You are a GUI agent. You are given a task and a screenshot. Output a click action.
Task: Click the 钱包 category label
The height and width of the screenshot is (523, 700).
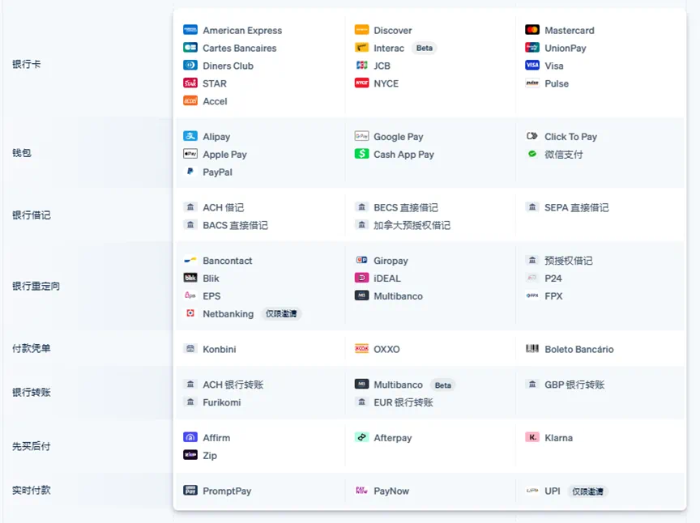click(22, 153)
